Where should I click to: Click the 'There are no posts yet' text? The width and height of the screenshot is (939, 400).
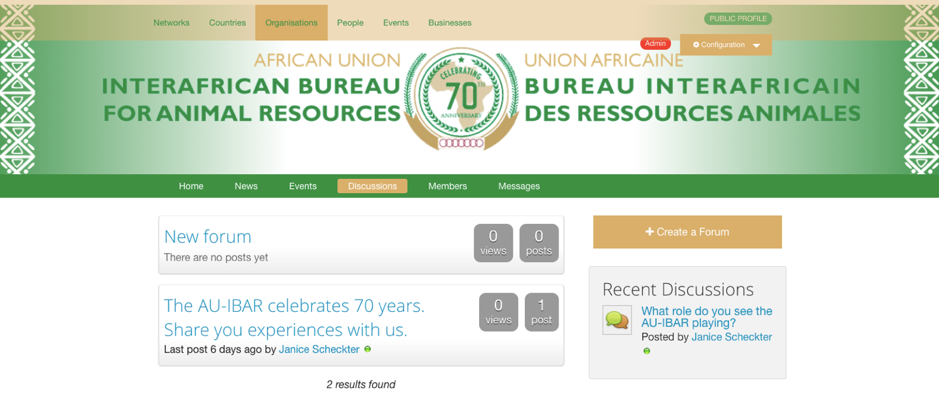click(216, 257)
